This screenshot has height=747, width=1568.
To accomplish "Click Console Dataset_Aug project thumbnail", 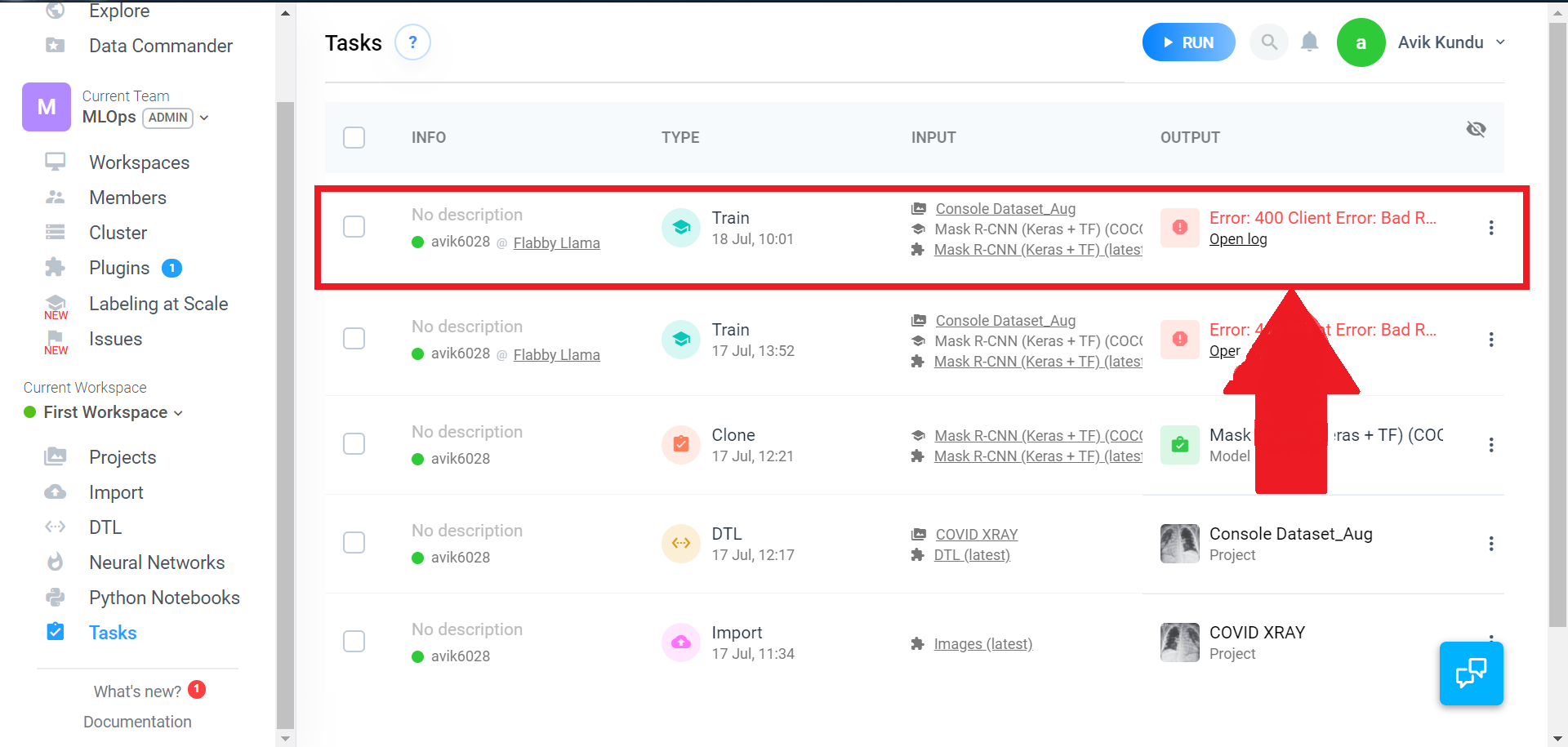I will point(1180,544).
